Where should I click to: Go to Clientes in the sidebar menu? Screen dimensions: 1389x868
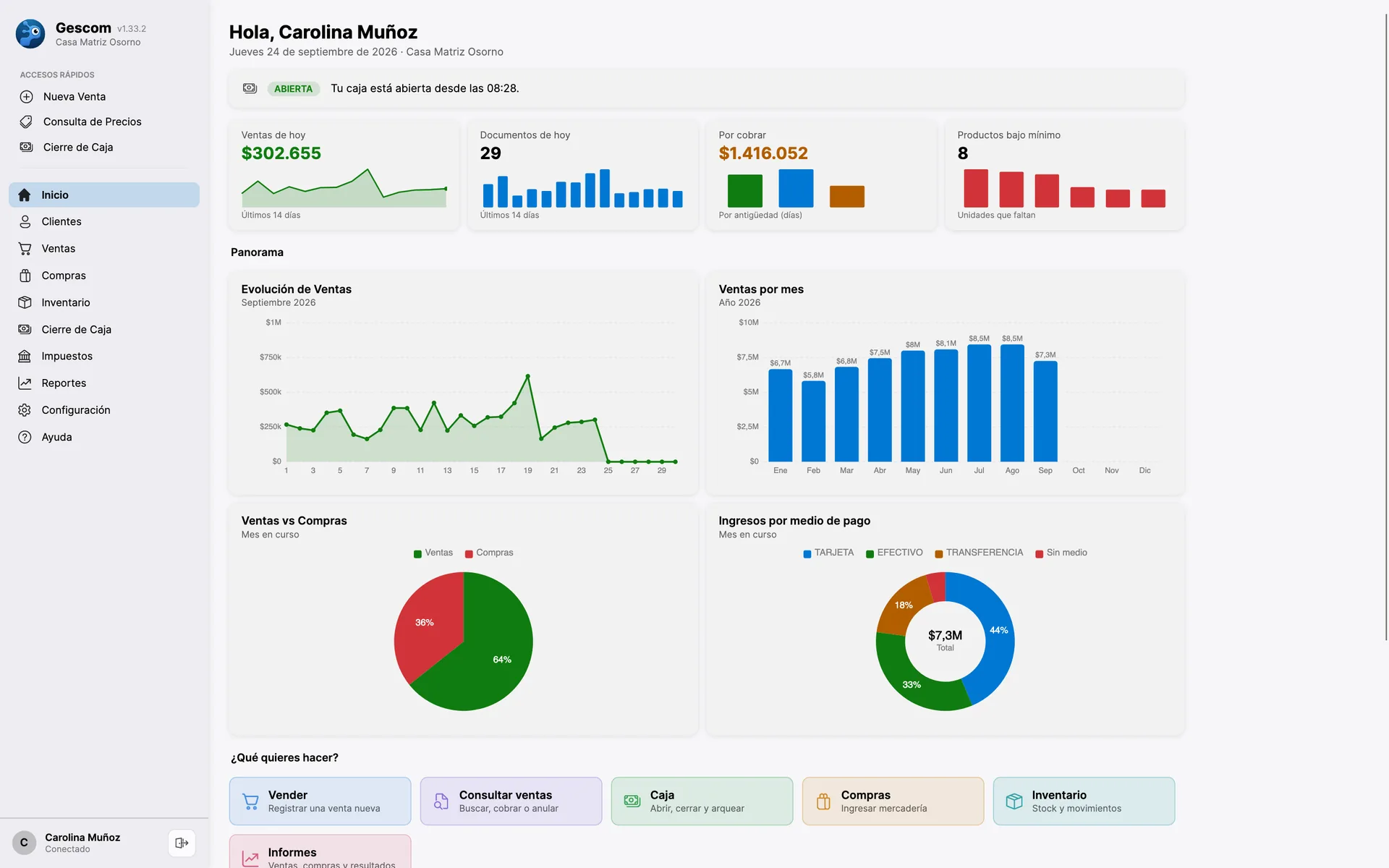[x=104, y=222]
